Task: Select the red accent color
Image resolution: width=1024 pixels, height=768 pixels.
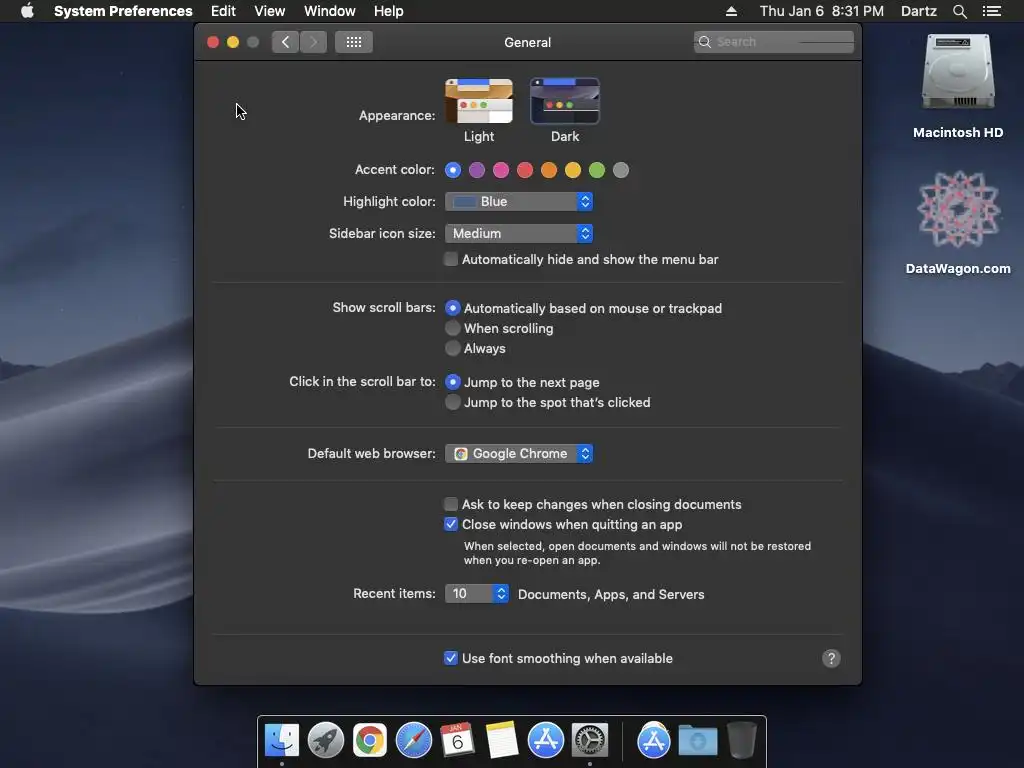Action: click(525, 170)
